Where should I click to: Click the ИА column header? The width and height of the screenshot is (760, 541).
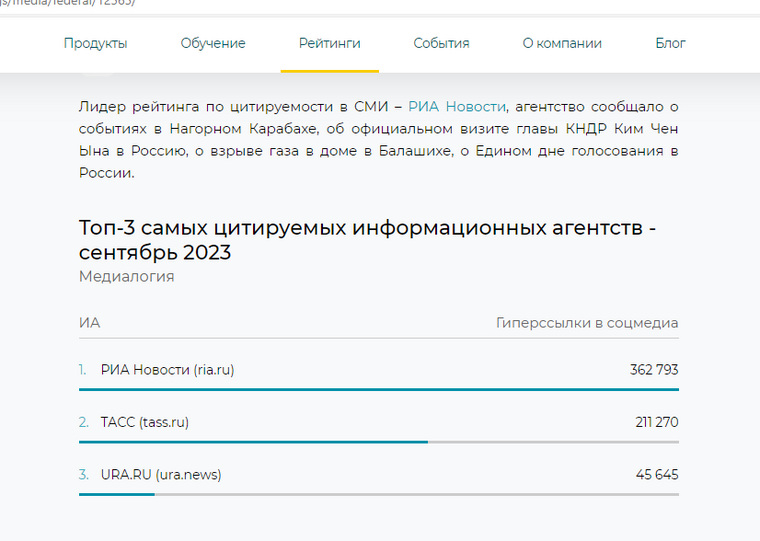click(89, 323)
